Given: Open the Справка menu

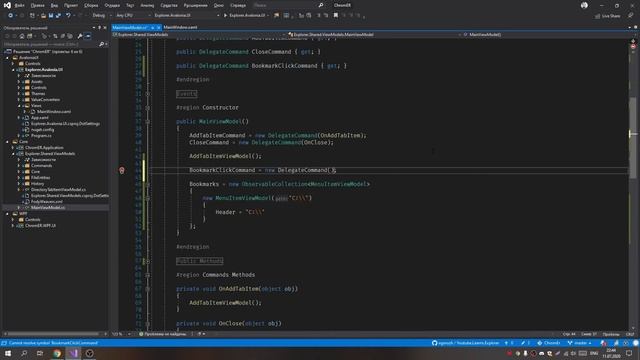Looking at the screenshot, I should click(238, 5).
